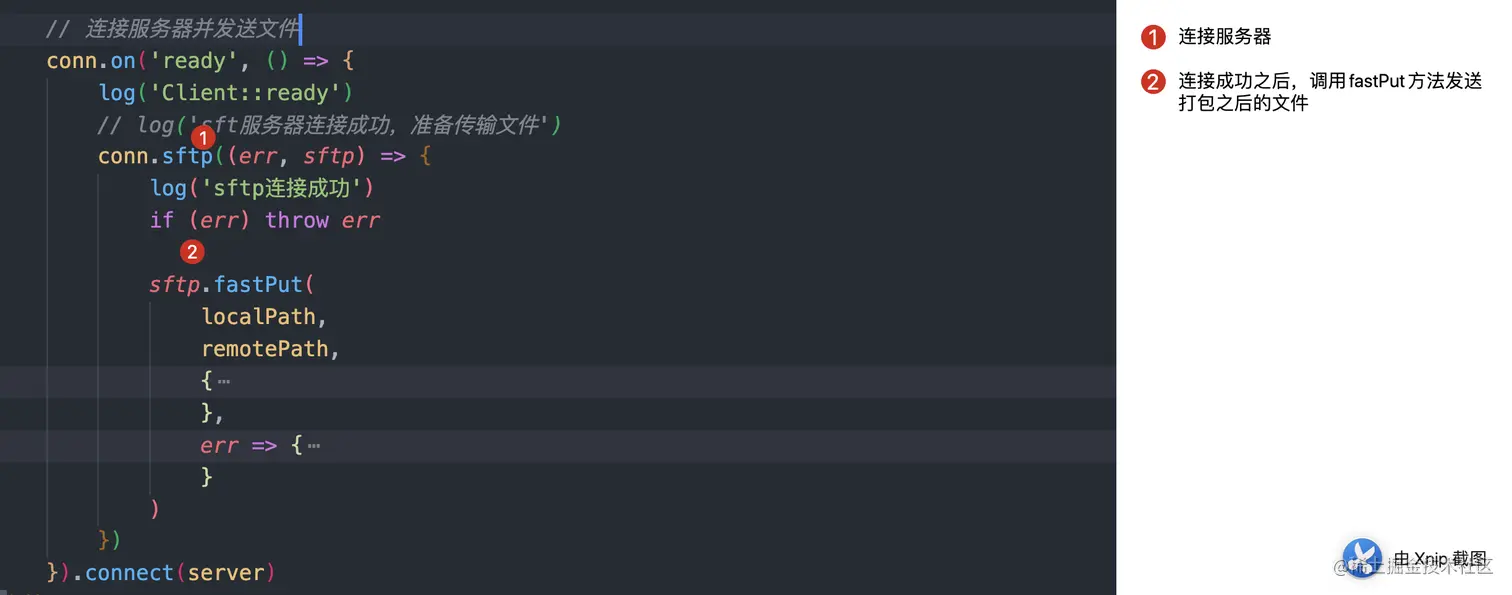The width and height of the screenshot is (1512, 595).
Task: Click the 'ready' string in conn.on
Action: point(194,61)
